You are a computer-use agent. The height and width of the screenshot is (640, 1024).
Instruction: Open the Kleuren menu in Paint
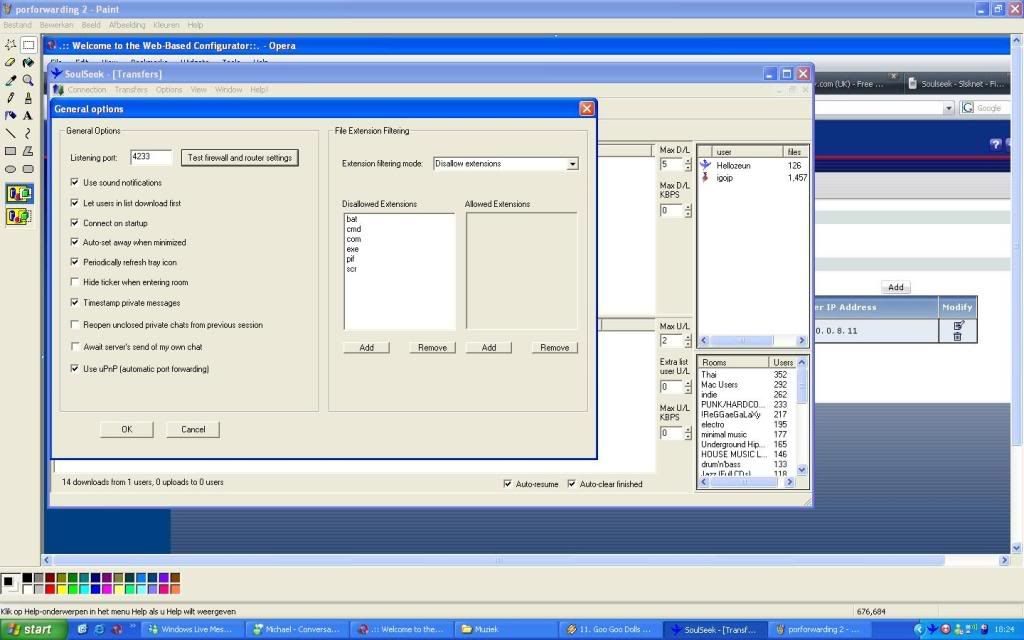(x=166, y=25)
